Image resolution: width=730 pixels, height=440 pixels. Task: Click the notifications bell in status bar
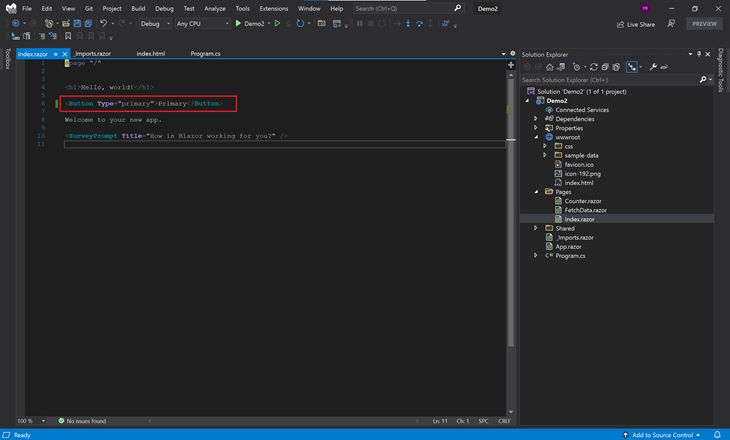717,435
